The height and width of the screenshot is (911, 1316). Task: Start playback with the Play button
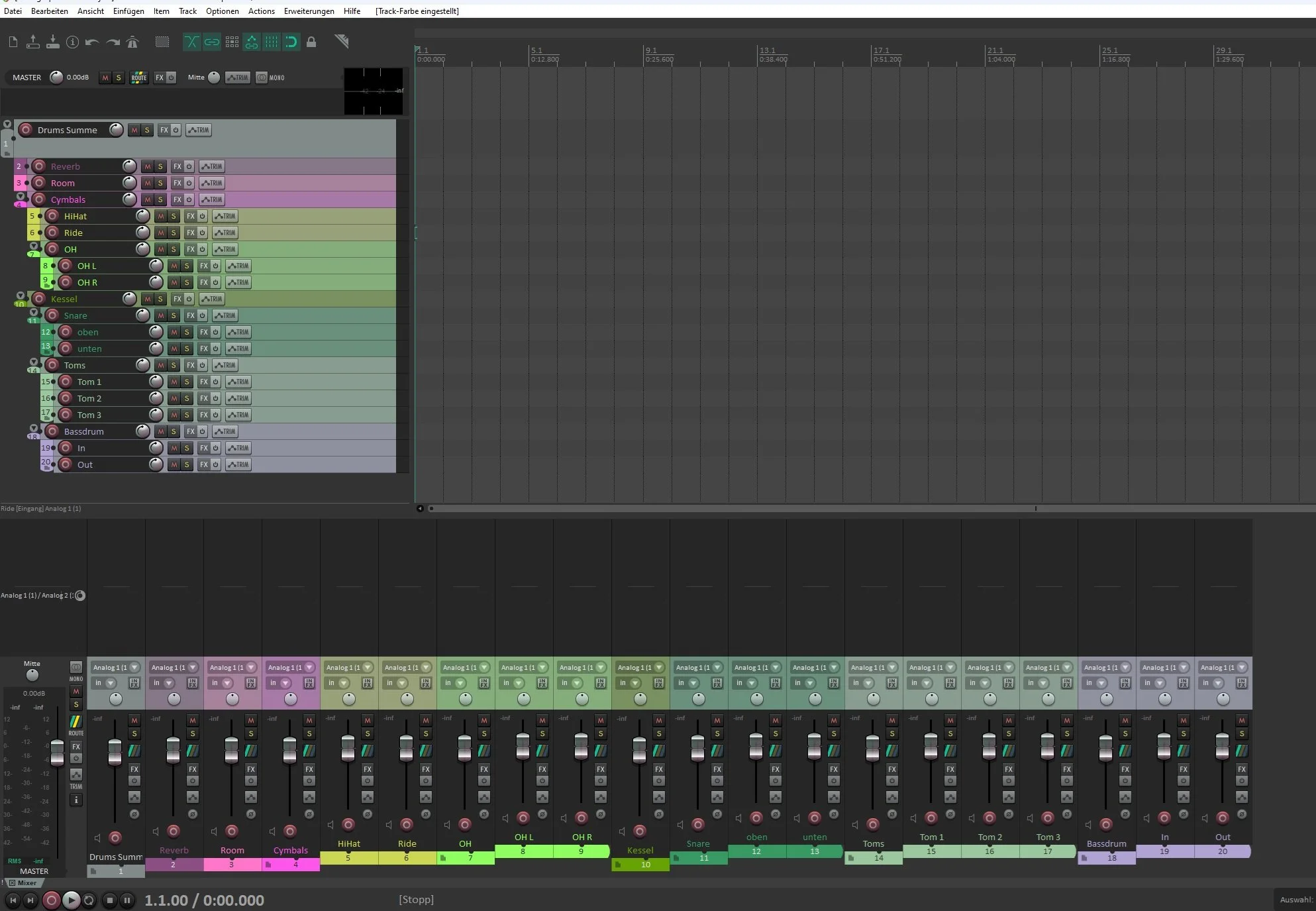[x=71, y=900]
